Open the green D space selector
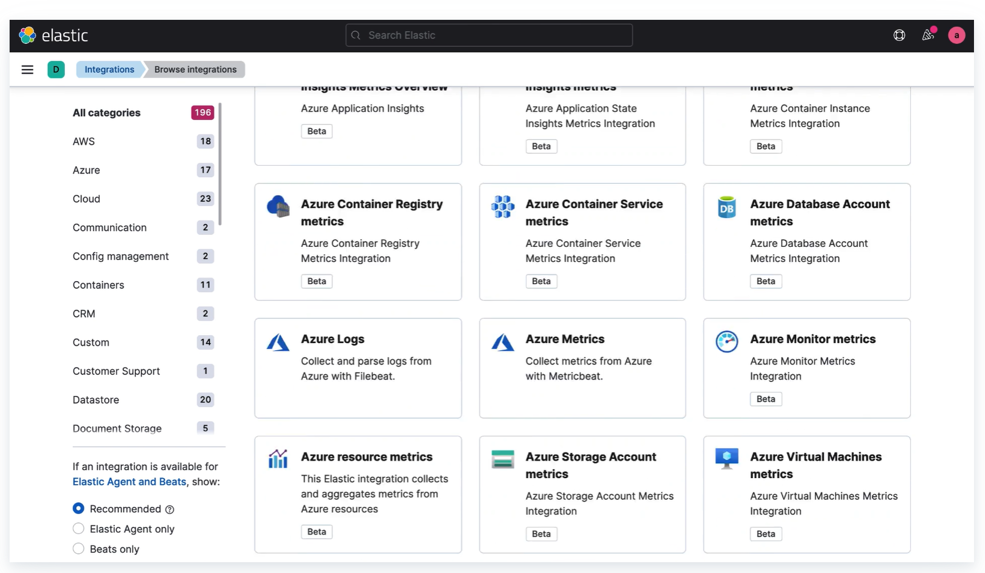Image resolution: width=985 pixels, height=573 pixels. [x=56, y=70]
